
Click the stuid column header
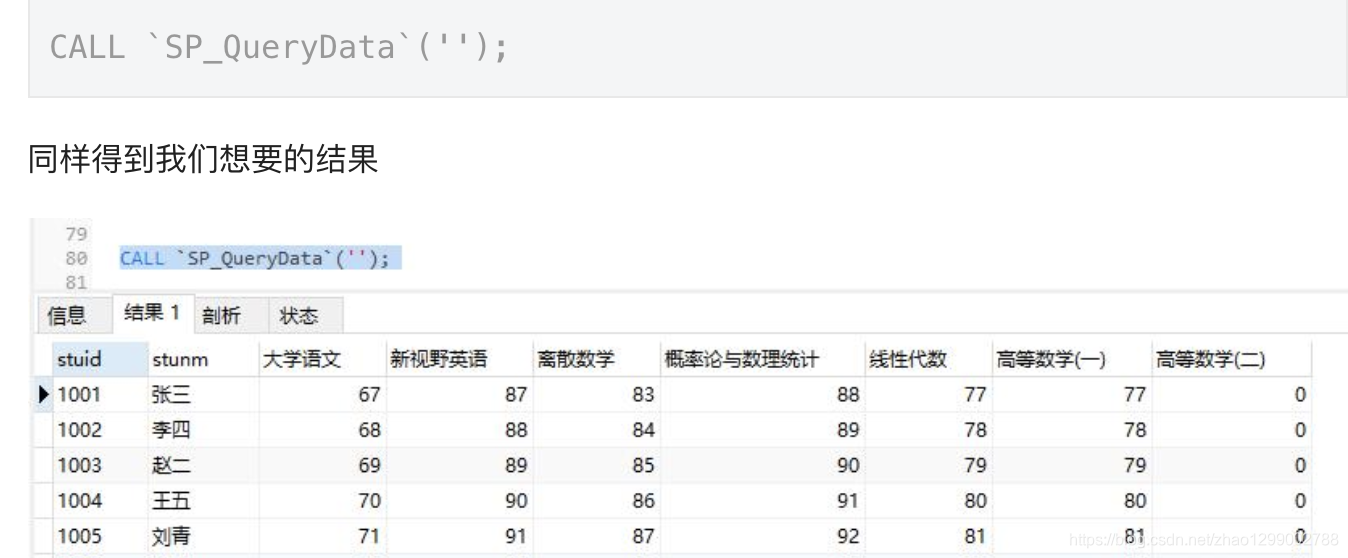pos(99,359)
